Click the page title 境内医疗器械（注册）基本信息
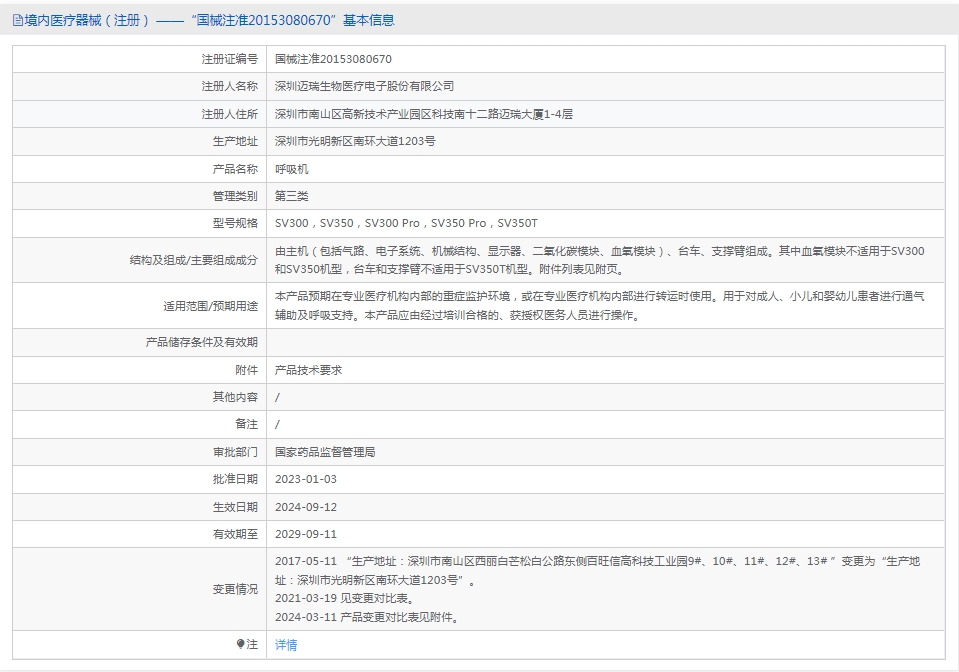This screenshot has width=959, height=672. pyautogui.click(x=210, y=20)
